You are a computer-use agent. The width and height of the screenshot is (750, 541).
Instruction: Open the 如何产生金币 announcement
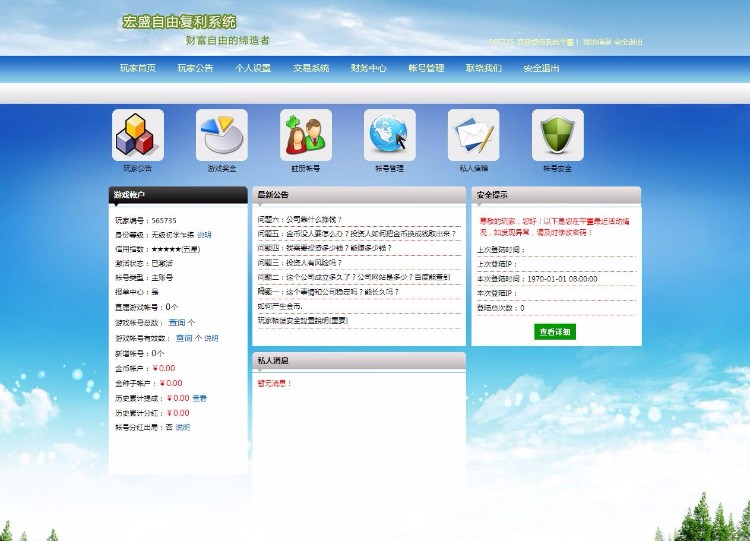click(280, 306)
